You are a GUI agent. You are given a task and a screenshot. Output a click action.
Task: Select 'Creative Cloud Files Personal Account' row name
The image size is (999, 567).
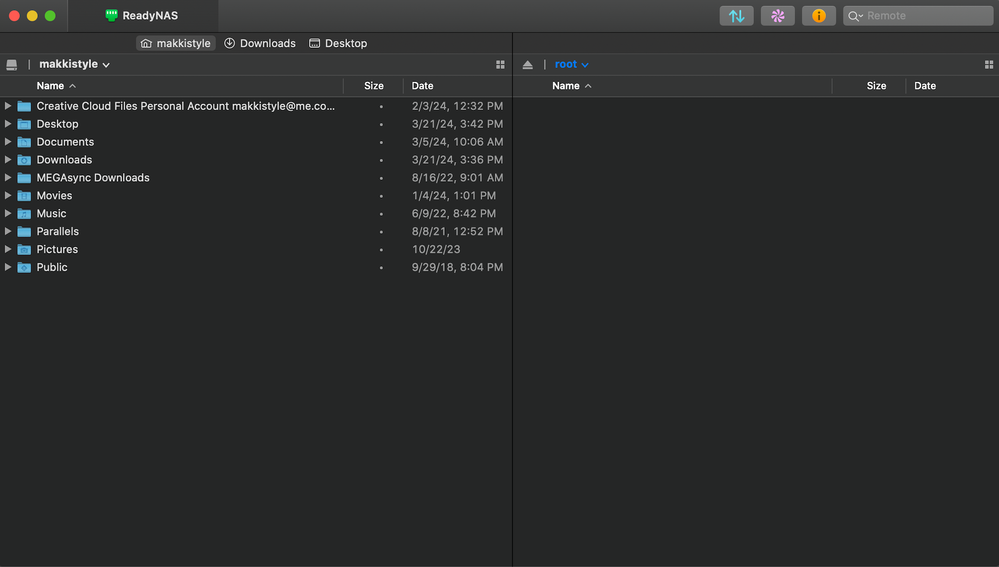coord(185,106)
